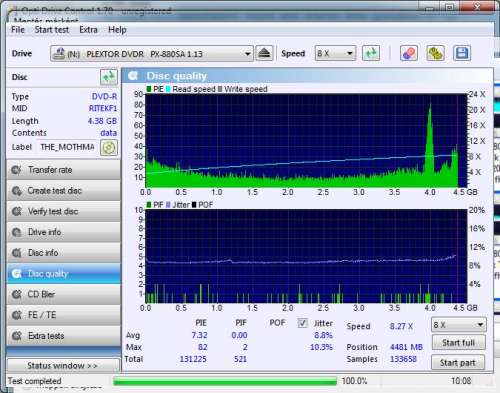Open the Extra menu

88,30
